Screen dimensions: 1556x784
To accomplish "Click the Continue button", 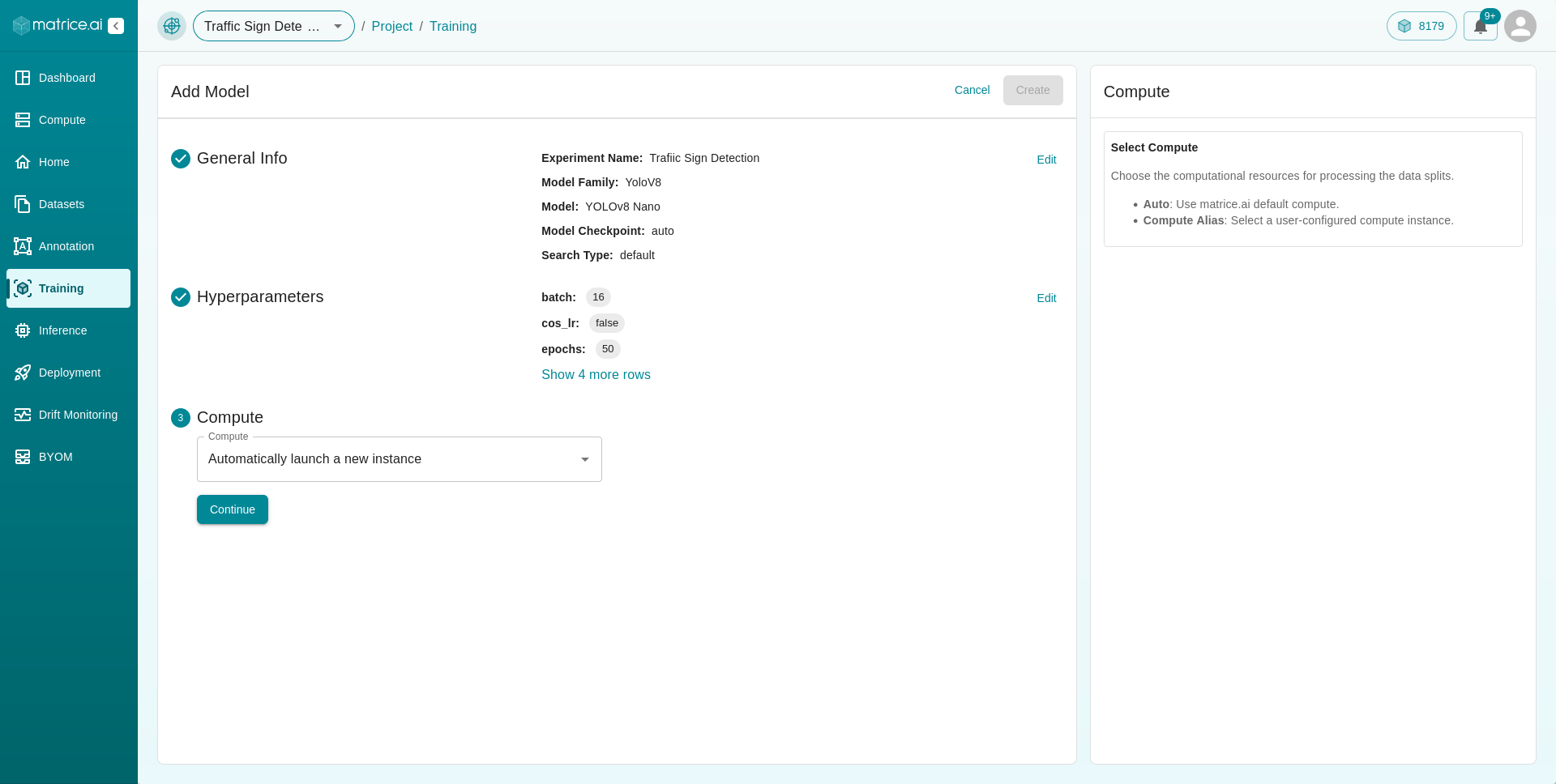I will pos(233,509).
